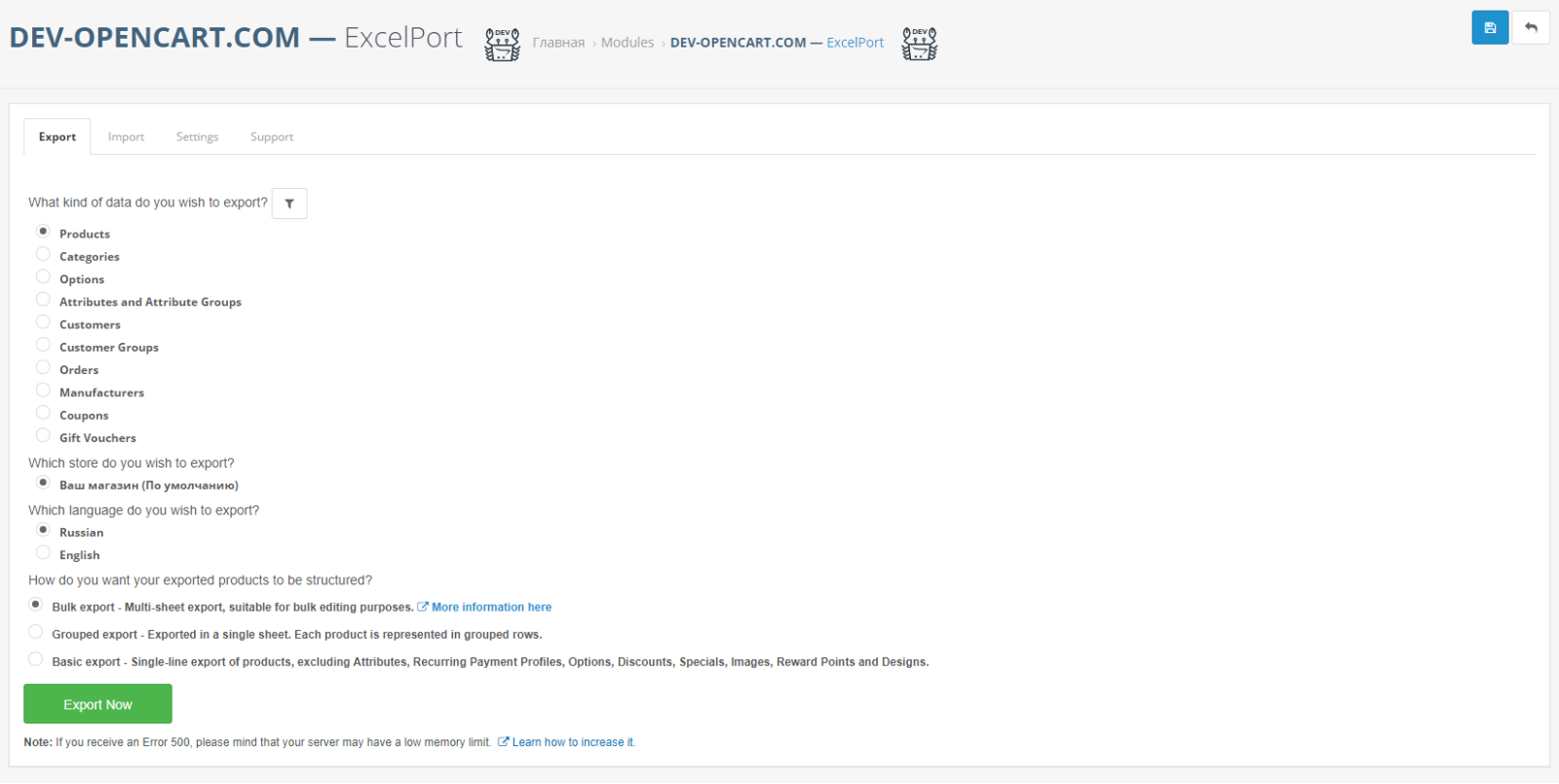Click the Error 500 note text
Image resolution: width=1559 pixels, height=784 pixels.
pos(257,742)
